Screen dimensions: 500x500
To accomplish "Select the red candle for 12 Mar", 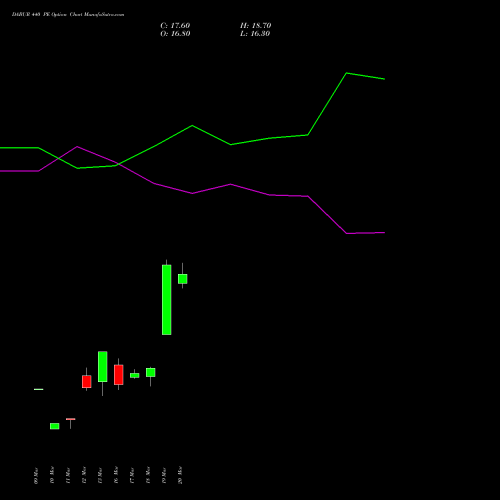I will pos(87,381).
